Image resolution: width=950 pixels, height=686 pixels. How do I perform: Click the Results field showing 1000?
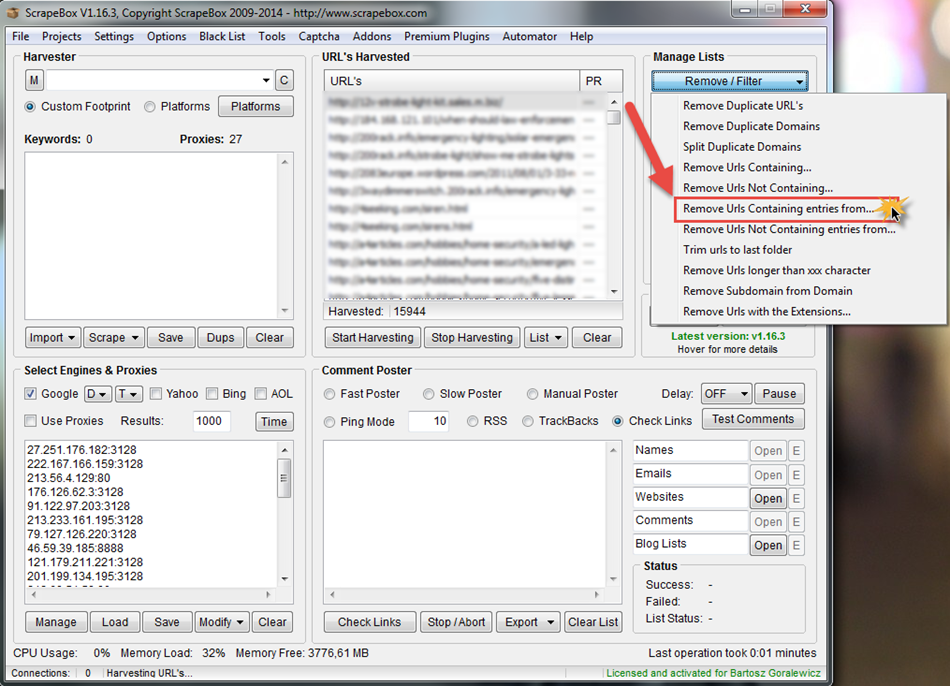pos(211,421)
